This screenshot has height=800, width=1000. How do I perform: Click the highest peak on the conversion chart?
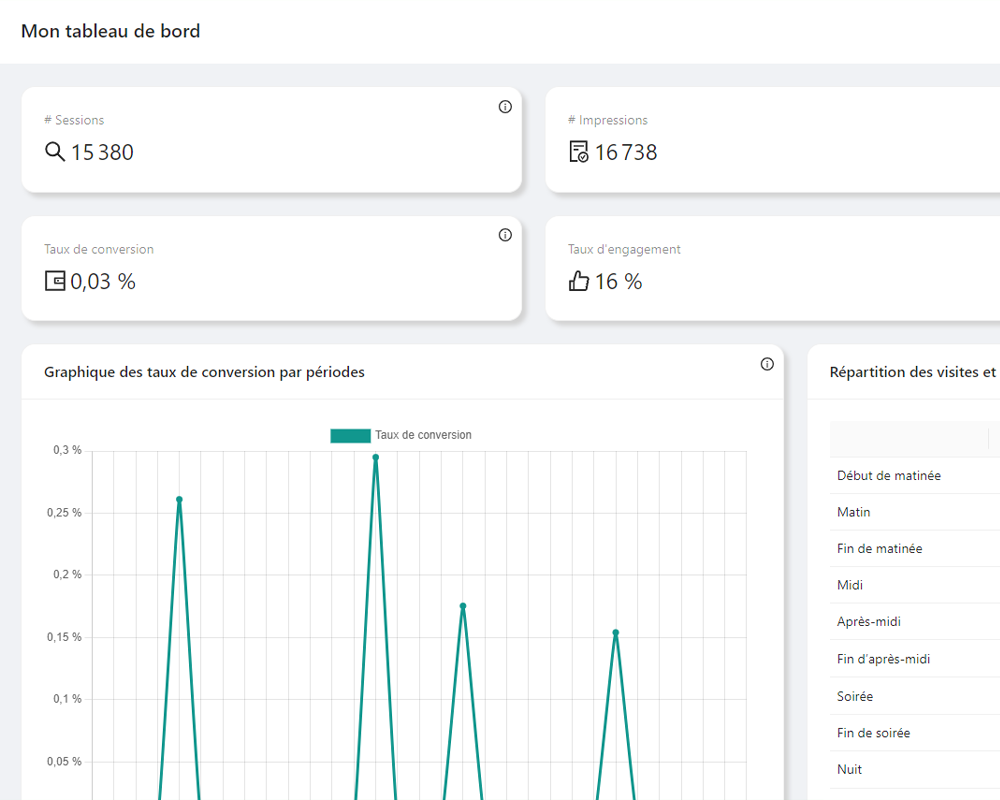coord(377,456)
